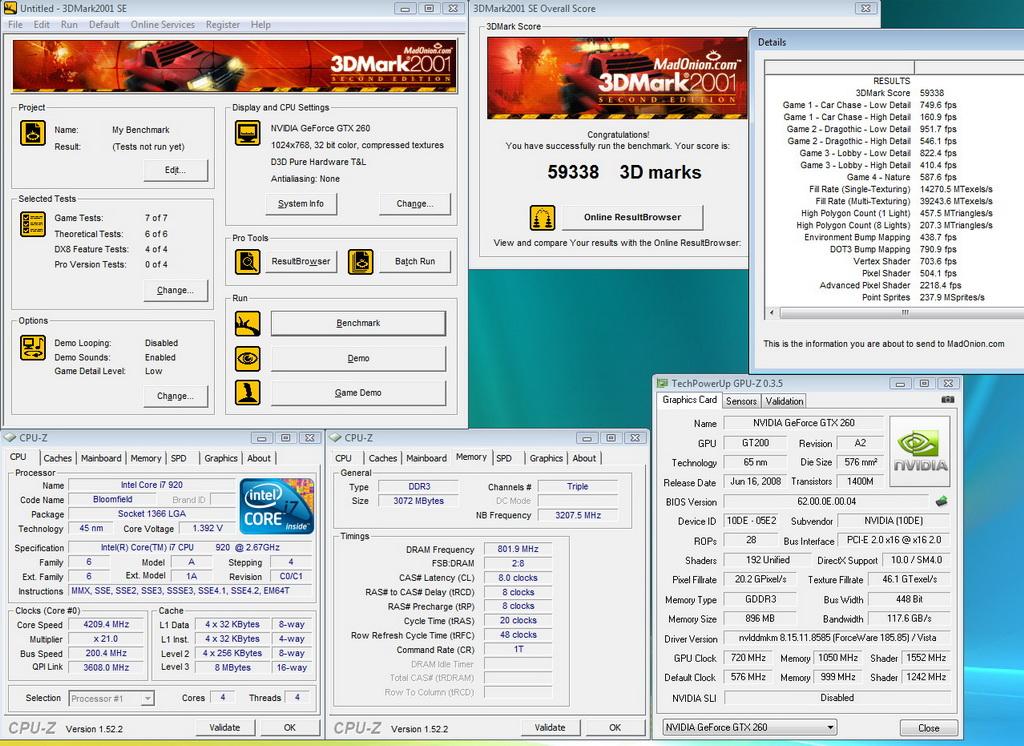Click OK in the CPU-Z Memory window

click(x=615, y=727)
